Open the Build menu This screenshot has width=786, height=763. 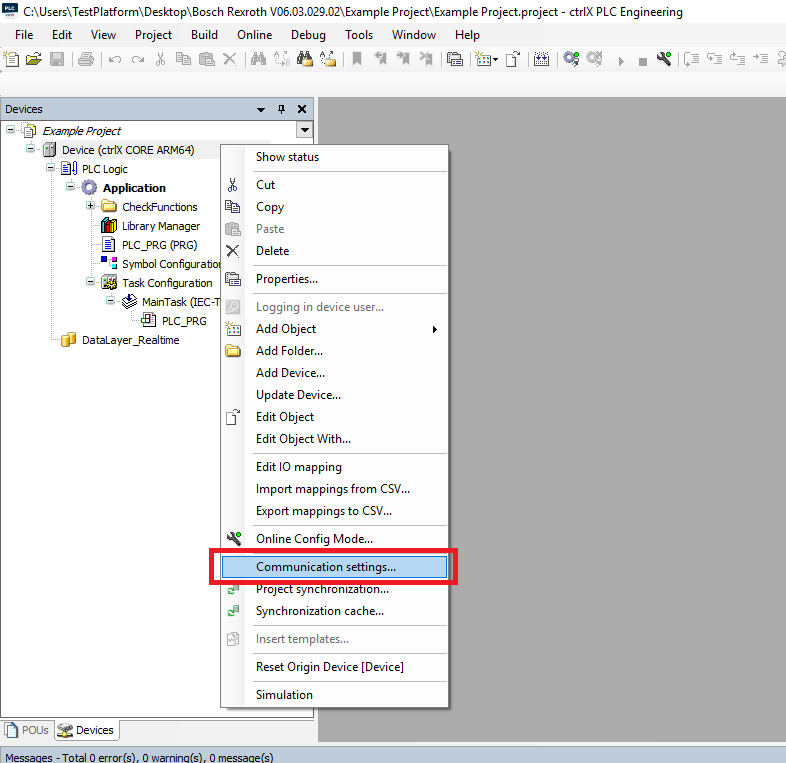[204, 35]
